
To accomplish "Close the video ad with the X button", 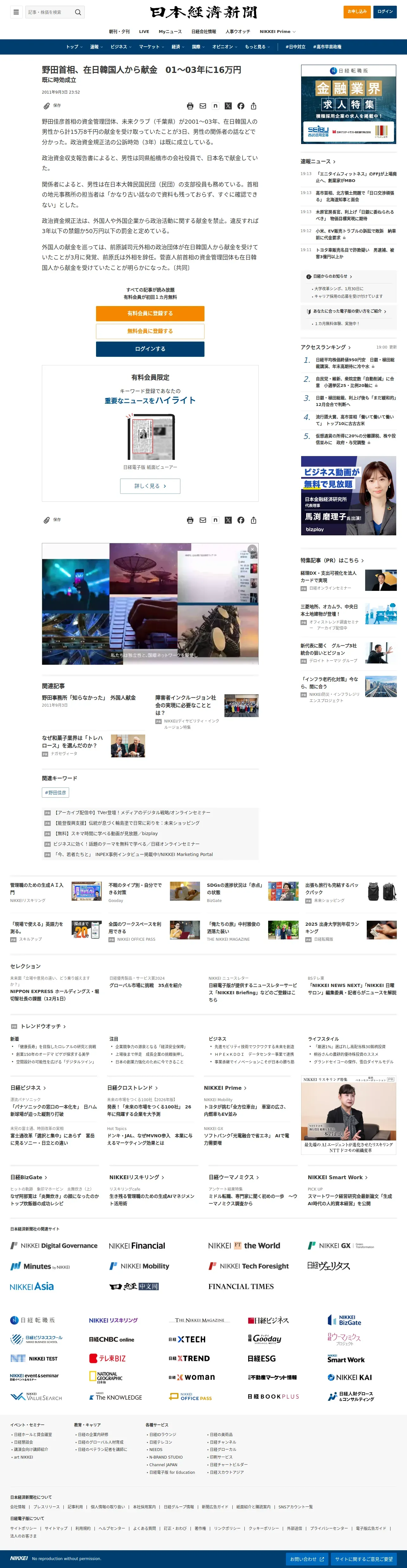I will point(253,549).
